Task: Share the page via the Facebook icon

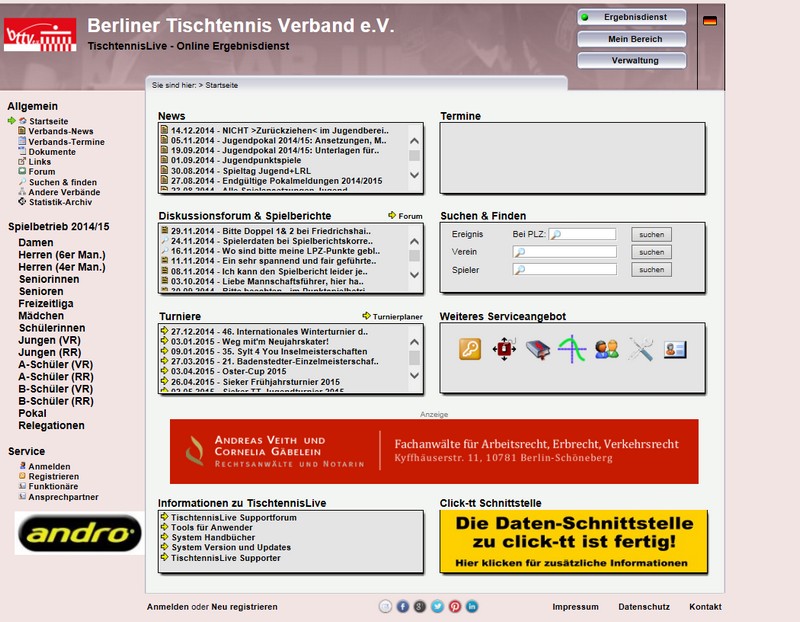Action: (403, 606)
